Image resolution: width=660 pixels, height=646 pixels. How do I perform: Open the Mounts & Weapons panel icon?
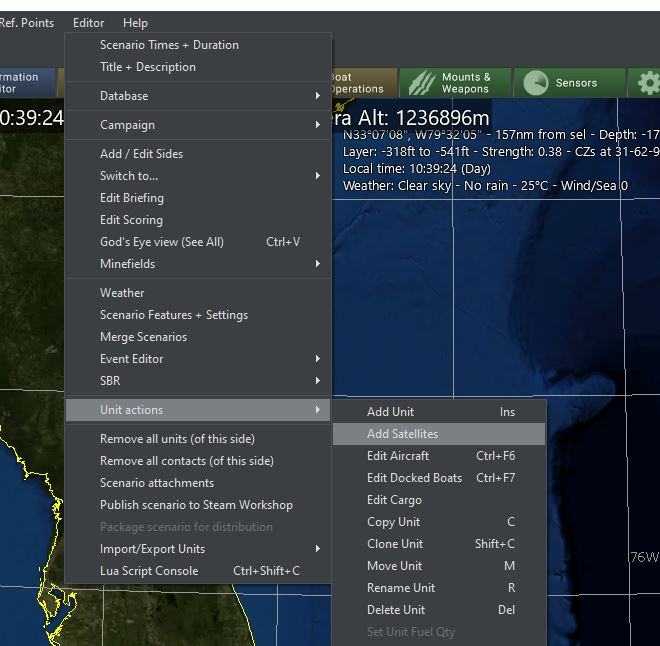click(x=422, y=83)
